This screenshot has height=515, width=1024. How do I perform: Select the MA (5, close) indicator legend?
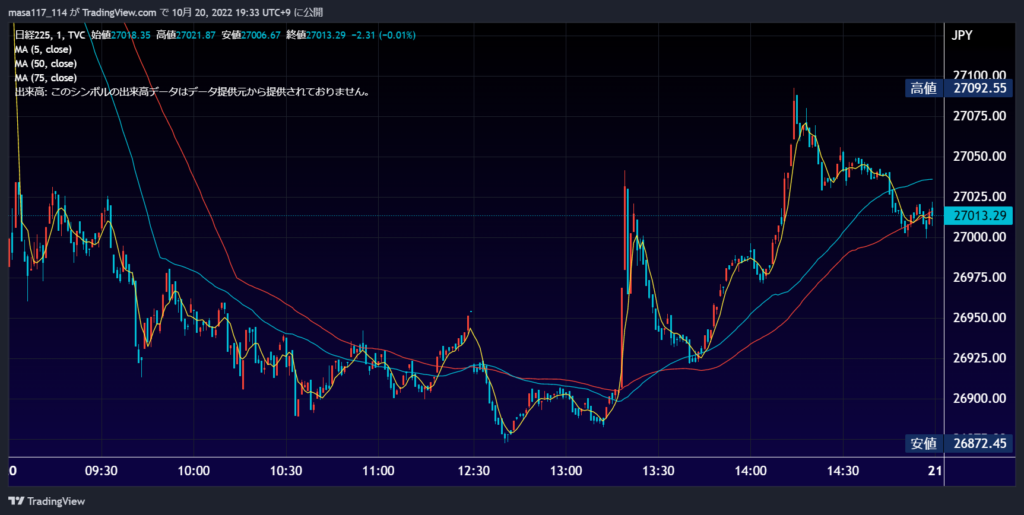[x=43, y=50]
